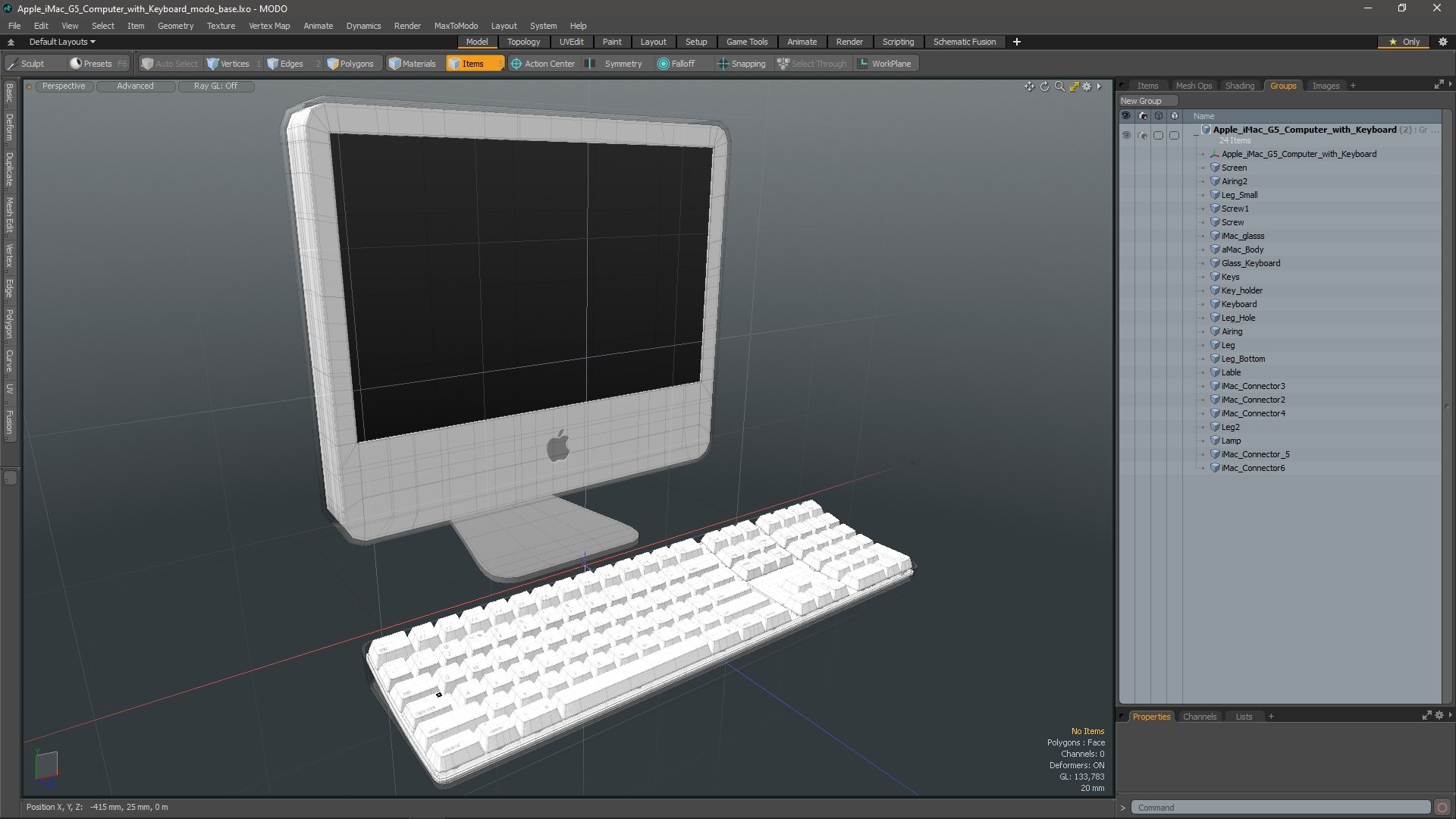
Task: Open the Schematic Fusion layout
Action: click(964, 42)
